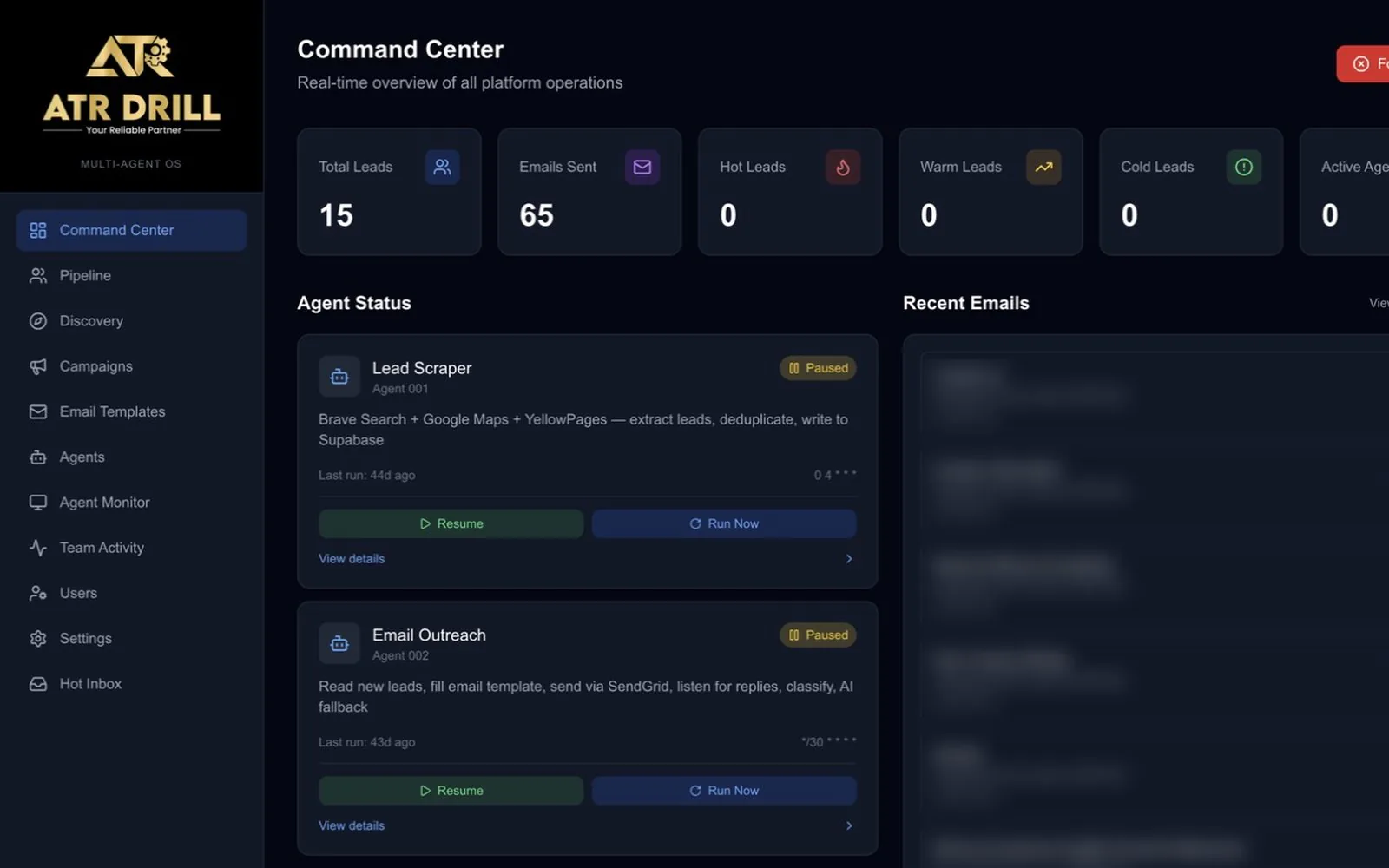Expand Email Outreach details chevron
Viewport: 1389px width, 868px height.
[x=849, y=826]
